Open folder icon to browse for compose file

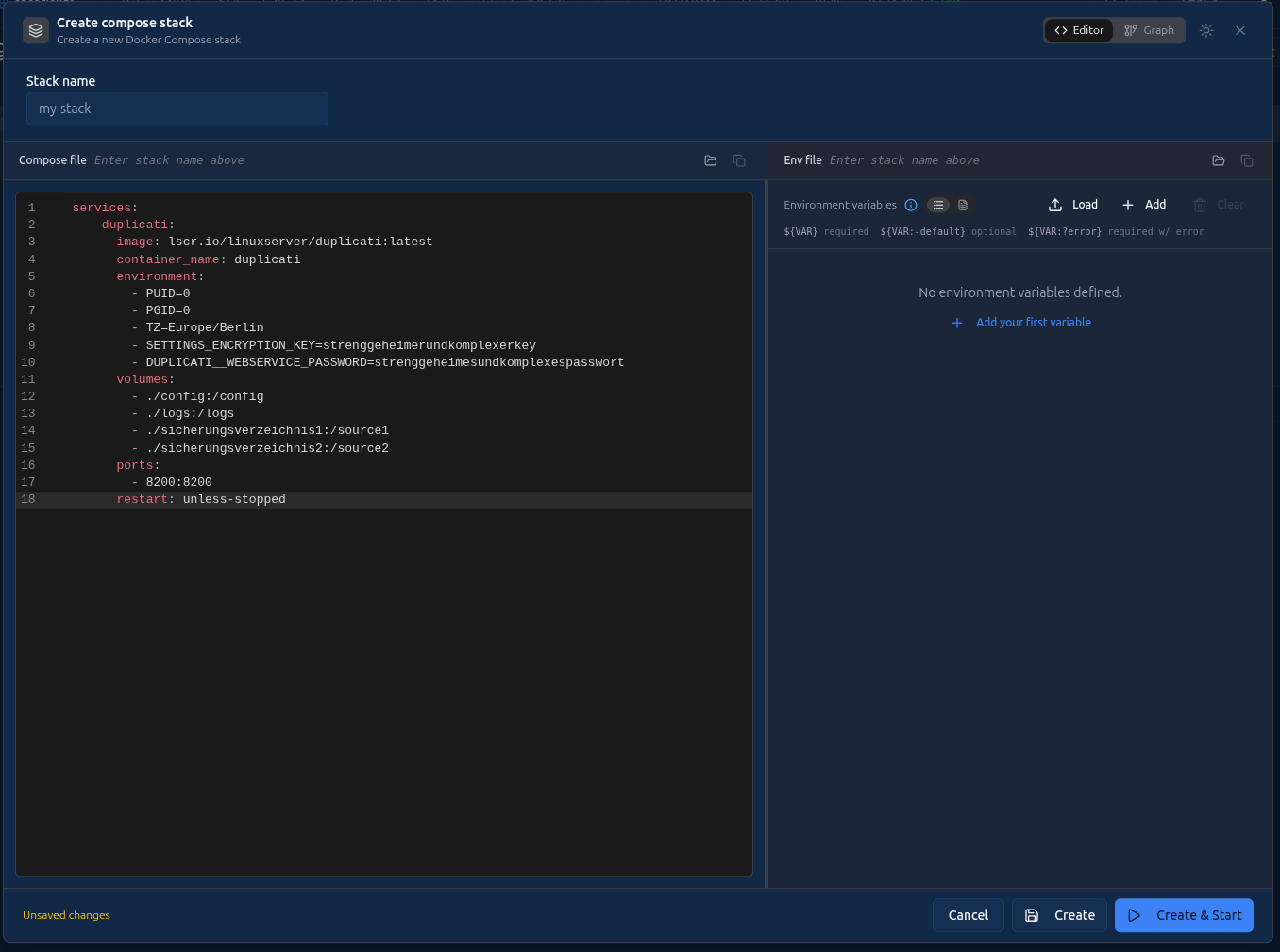(710, 160)
